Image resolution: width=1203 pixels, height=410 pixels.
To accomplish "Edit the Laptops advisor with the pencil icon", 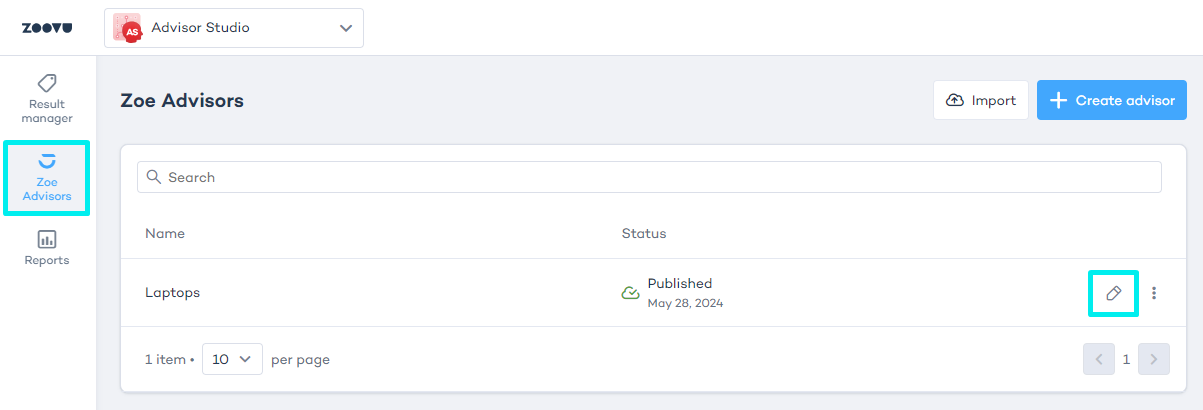I will coord(1113,293).
